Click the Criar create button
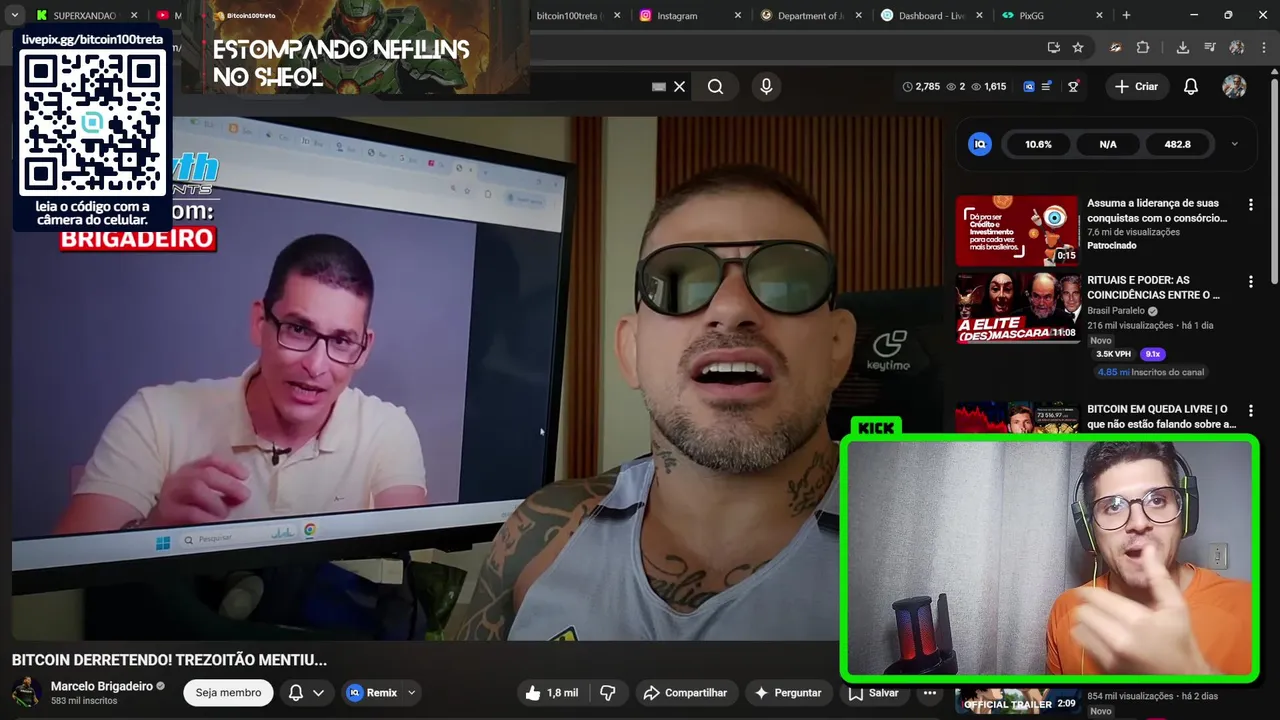This screenshot has height=720, width=1280. pos(1136,87)
